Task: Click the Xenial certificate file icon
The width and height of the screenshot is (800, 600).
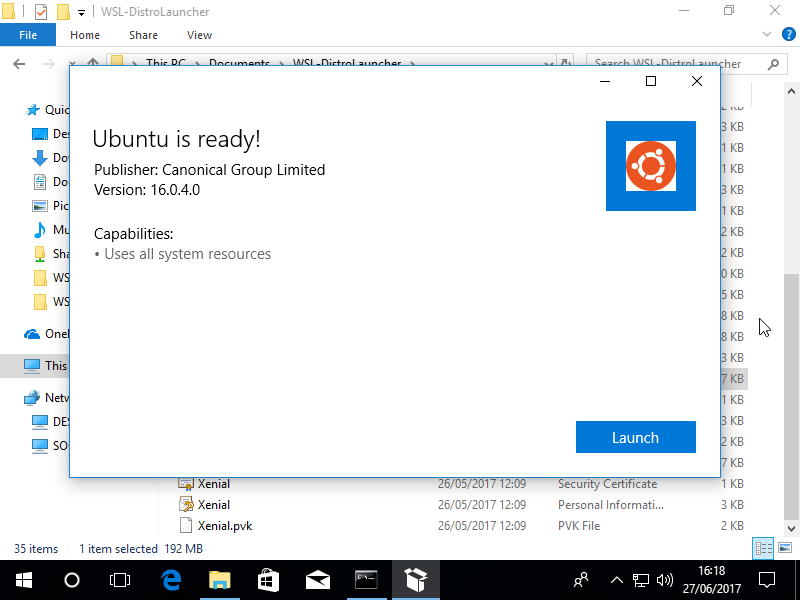Action: [186, 484]
